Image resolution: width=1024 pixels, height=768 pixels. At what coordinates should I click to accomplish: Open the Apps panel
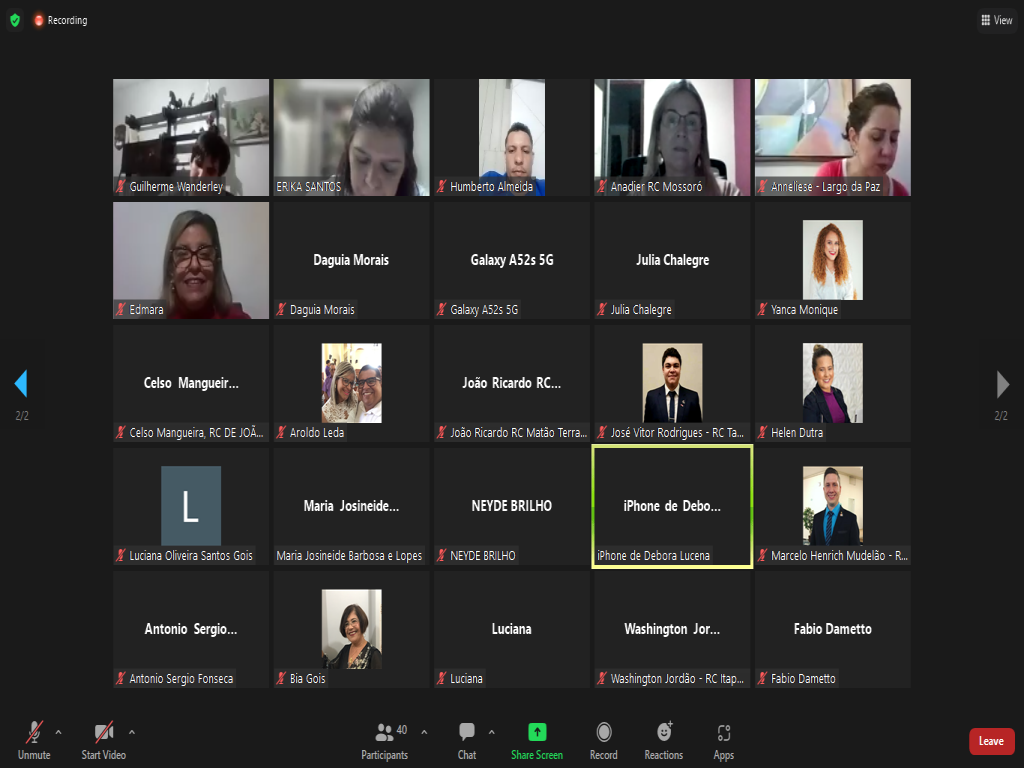(724, 741)
